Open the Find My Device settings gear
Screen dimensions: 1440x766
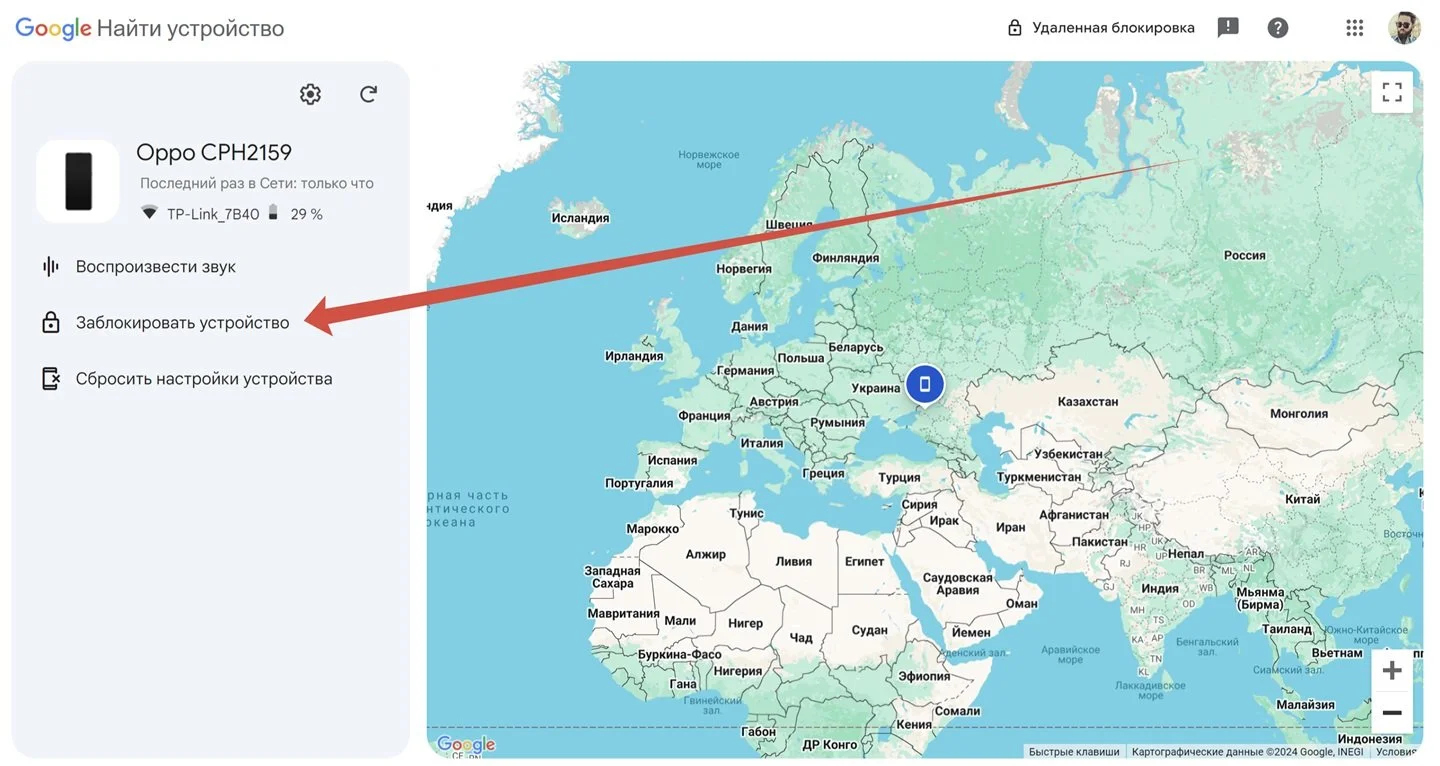(x=311, y=94)
